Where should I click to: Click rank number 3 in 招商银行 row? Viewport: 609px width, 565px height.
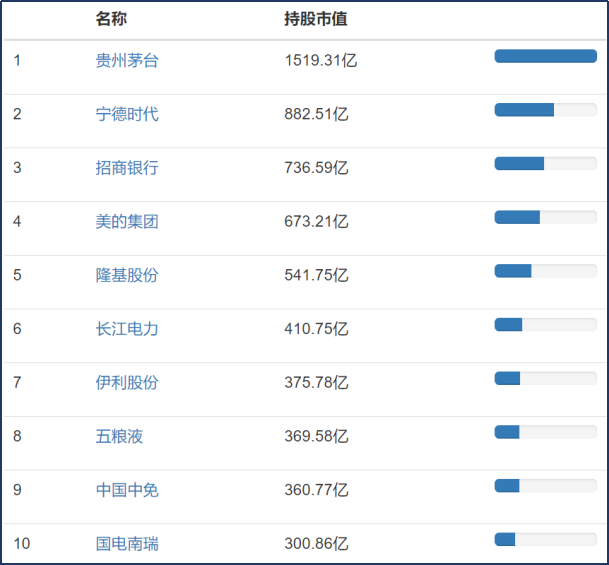pyautogui.click(x=17, y=168)
